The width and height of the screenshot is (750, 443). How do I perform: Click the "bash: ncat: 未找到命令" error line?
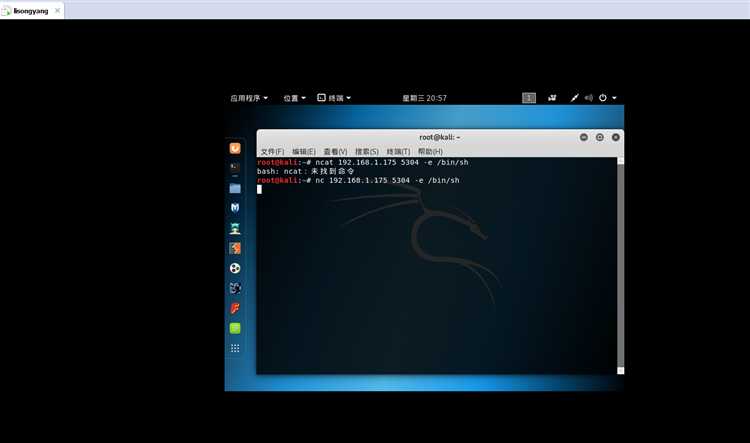pos(305,171)
